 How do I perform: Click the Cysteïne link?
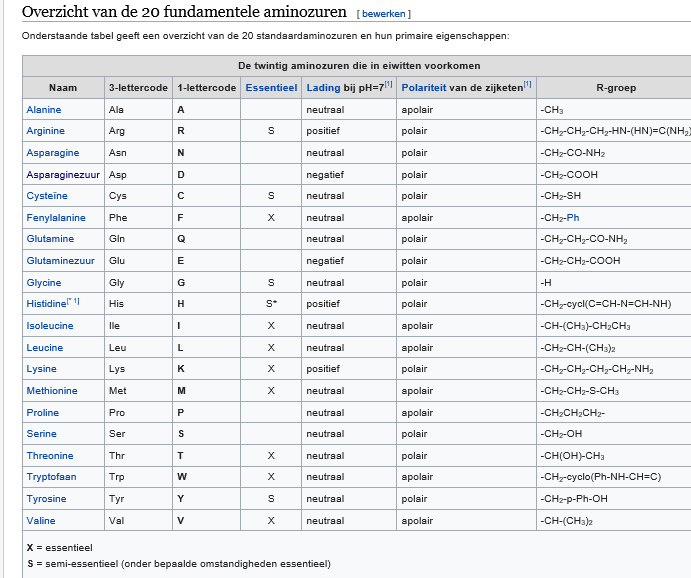point(47,196)
